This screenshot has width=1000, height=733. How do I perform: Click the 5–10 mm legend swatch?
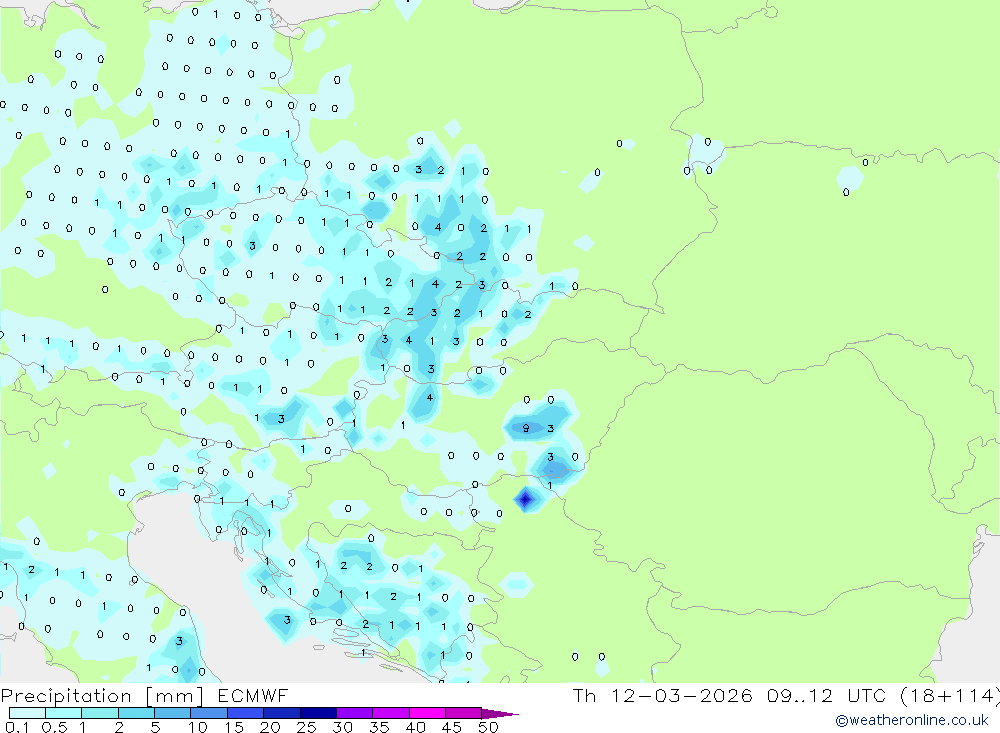coord(173,713)
